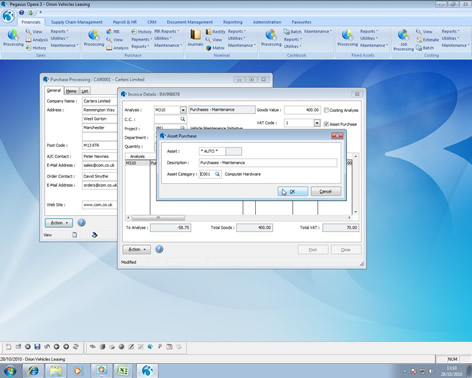
Task: Click Cancel in Asset Purchase dialog
Action: click(x=326, y=191)
